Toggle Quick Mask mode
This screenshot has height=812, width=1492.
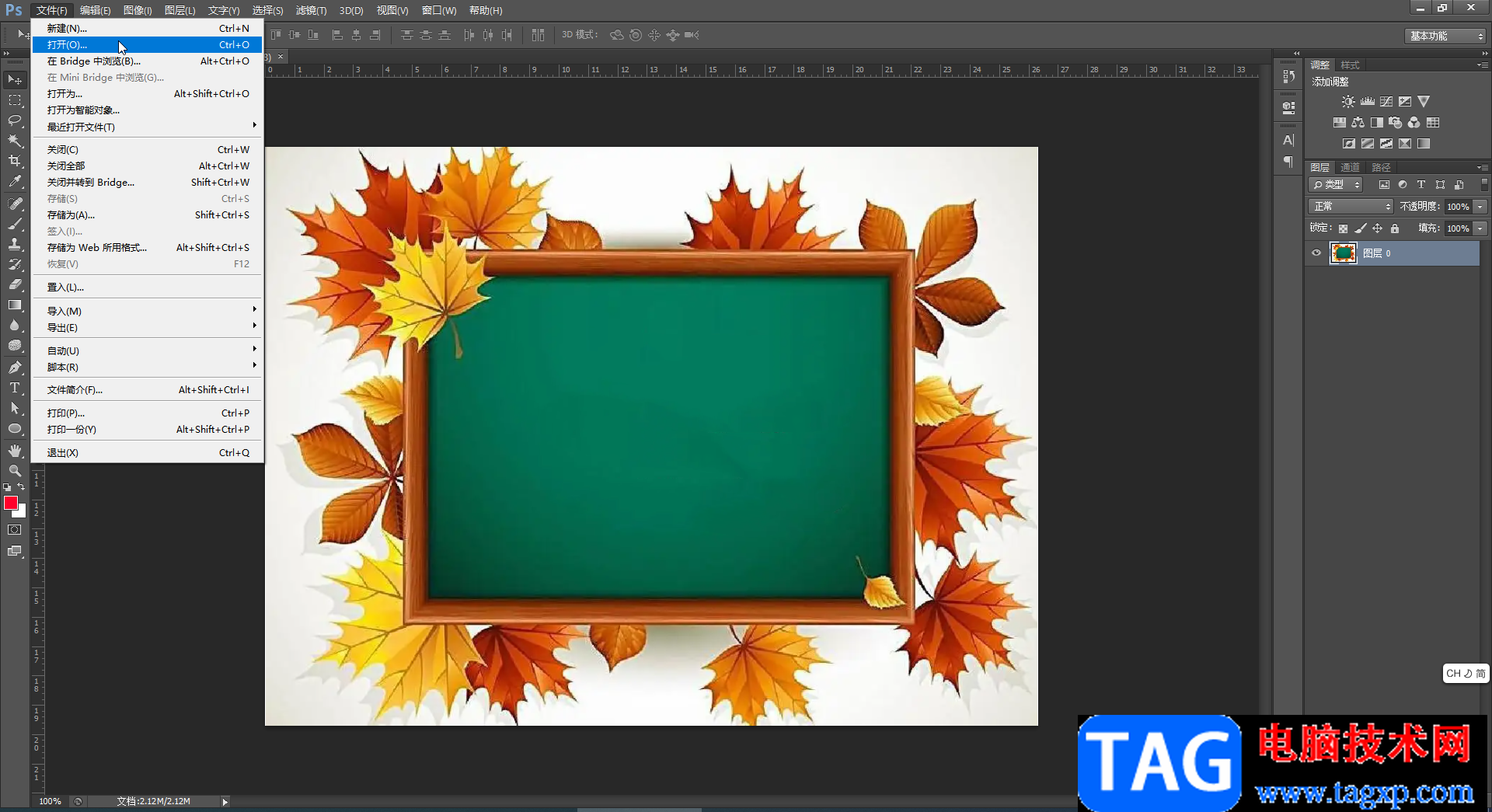coord(15,530)
